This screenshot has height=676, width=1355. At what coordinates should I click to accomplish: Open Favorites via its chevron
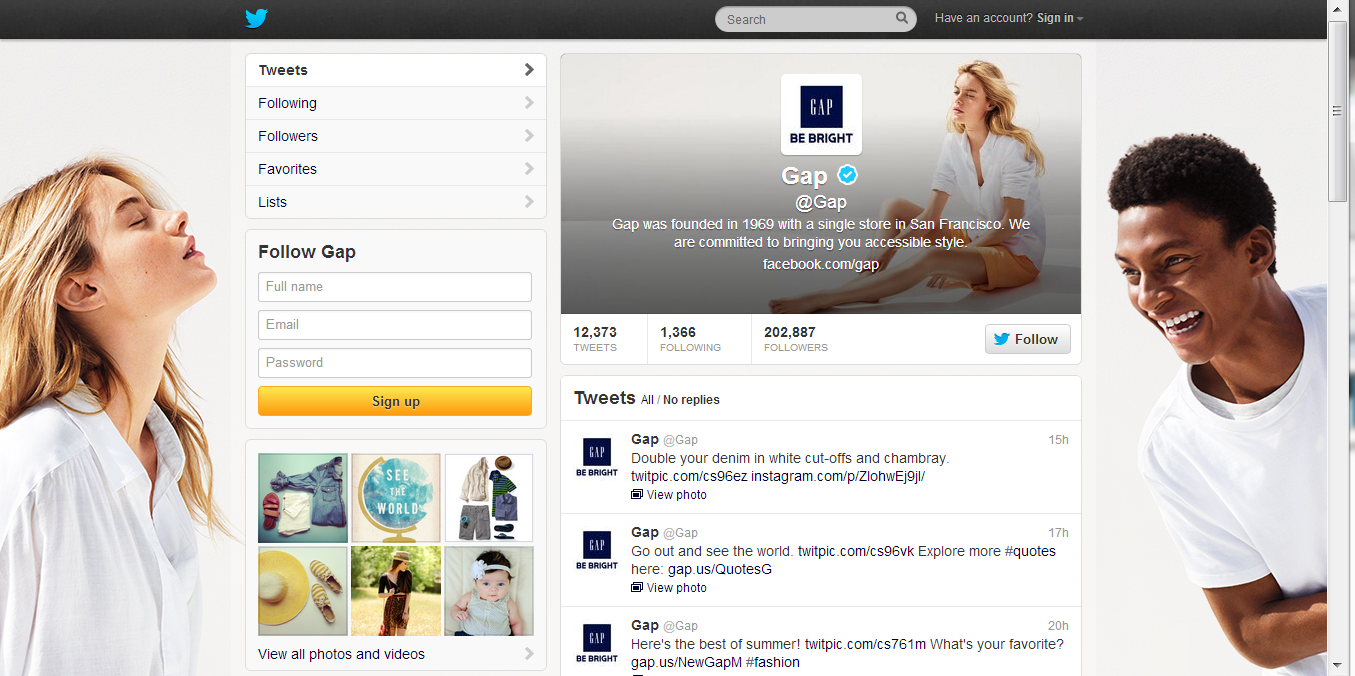[x=529, y=169]
